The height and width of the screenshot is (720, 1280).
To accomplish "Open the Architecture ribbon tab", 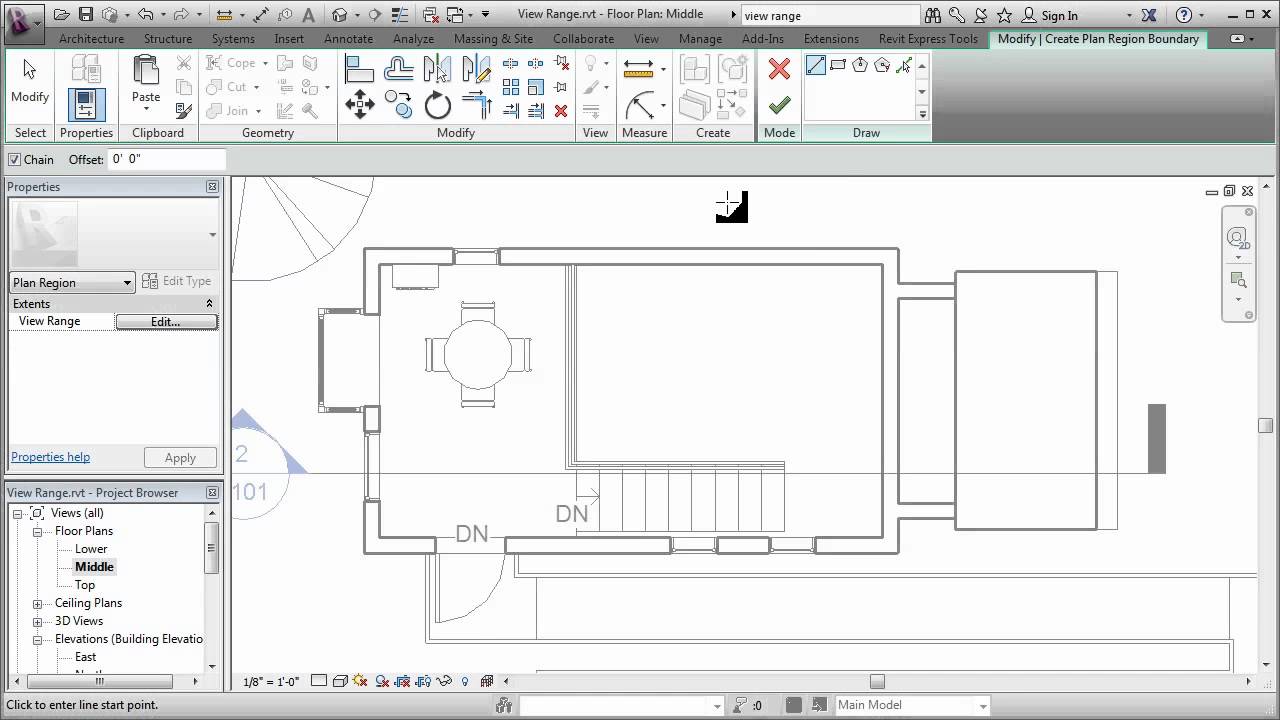I will point(92,39).
